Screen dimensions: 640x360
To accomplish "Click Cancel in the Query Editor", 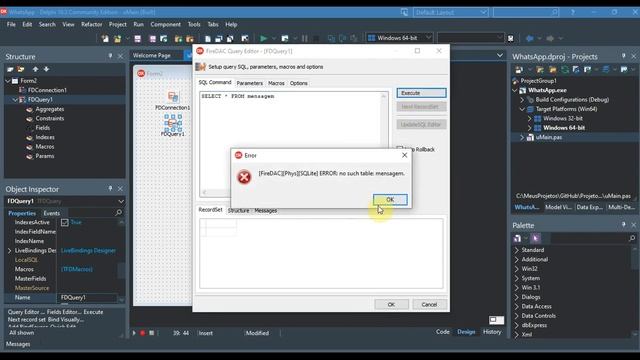I will [x=429, y=304].
